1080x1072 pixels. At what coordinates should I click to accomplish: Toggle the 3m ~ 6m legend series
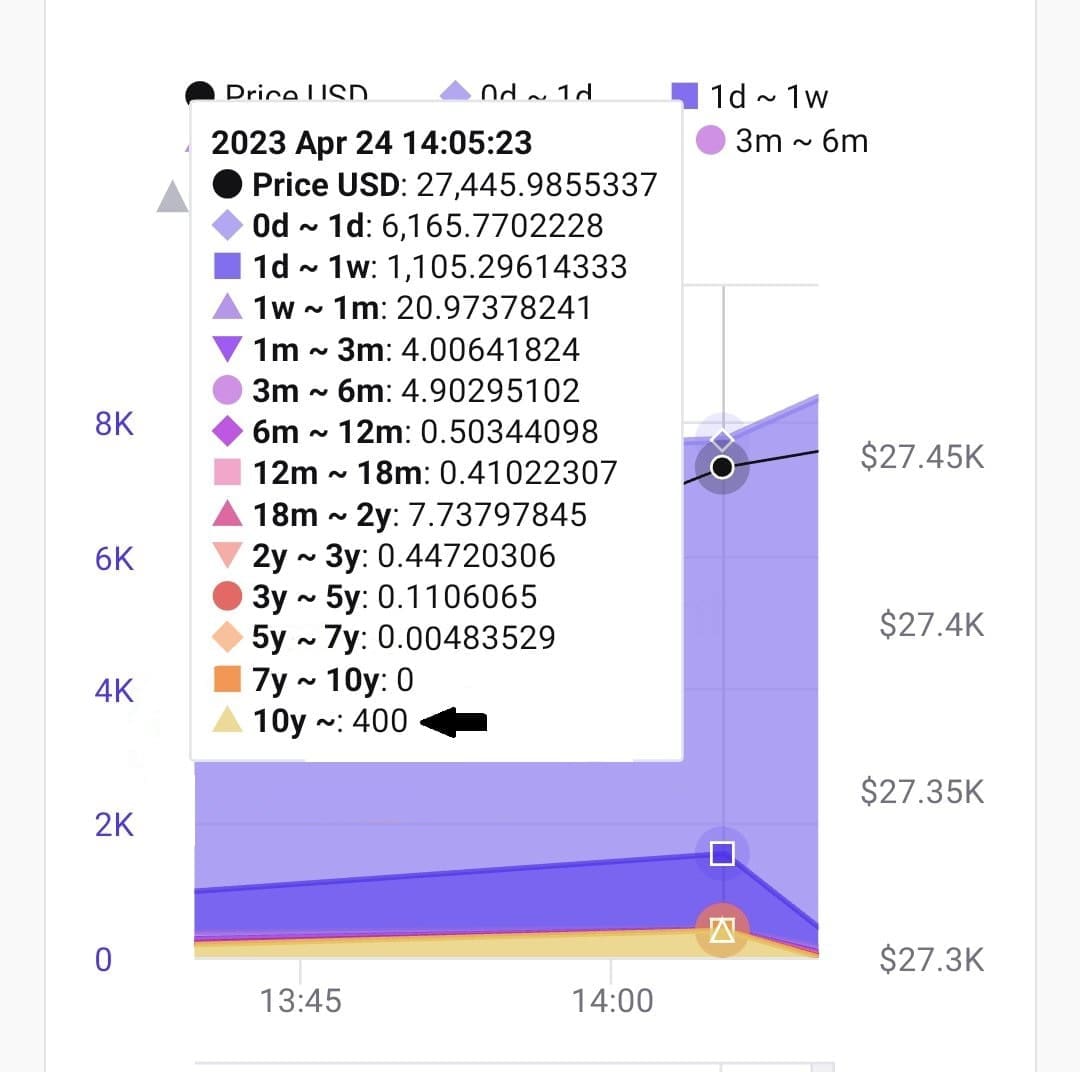pos(782,141)
